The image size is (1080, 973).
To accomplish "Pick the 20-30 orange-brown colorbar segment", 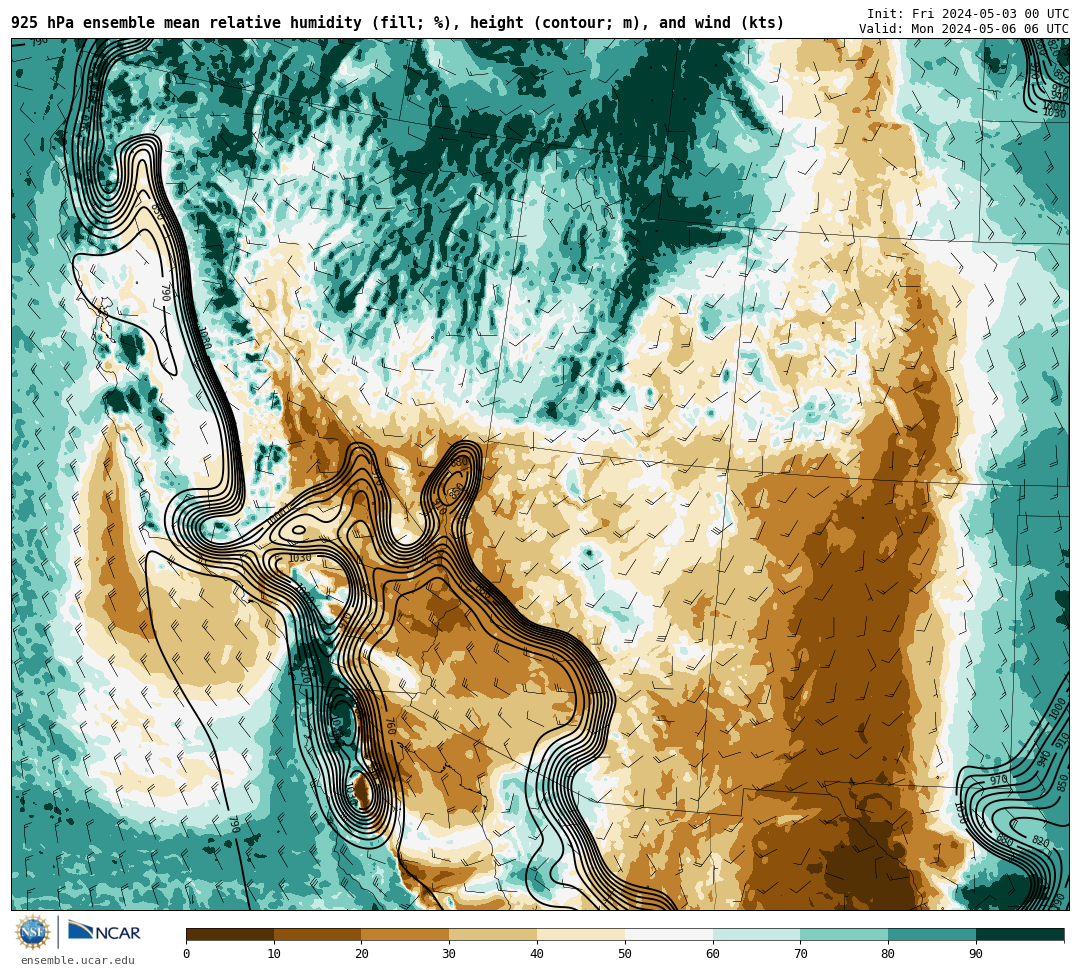I will (405, 934).
